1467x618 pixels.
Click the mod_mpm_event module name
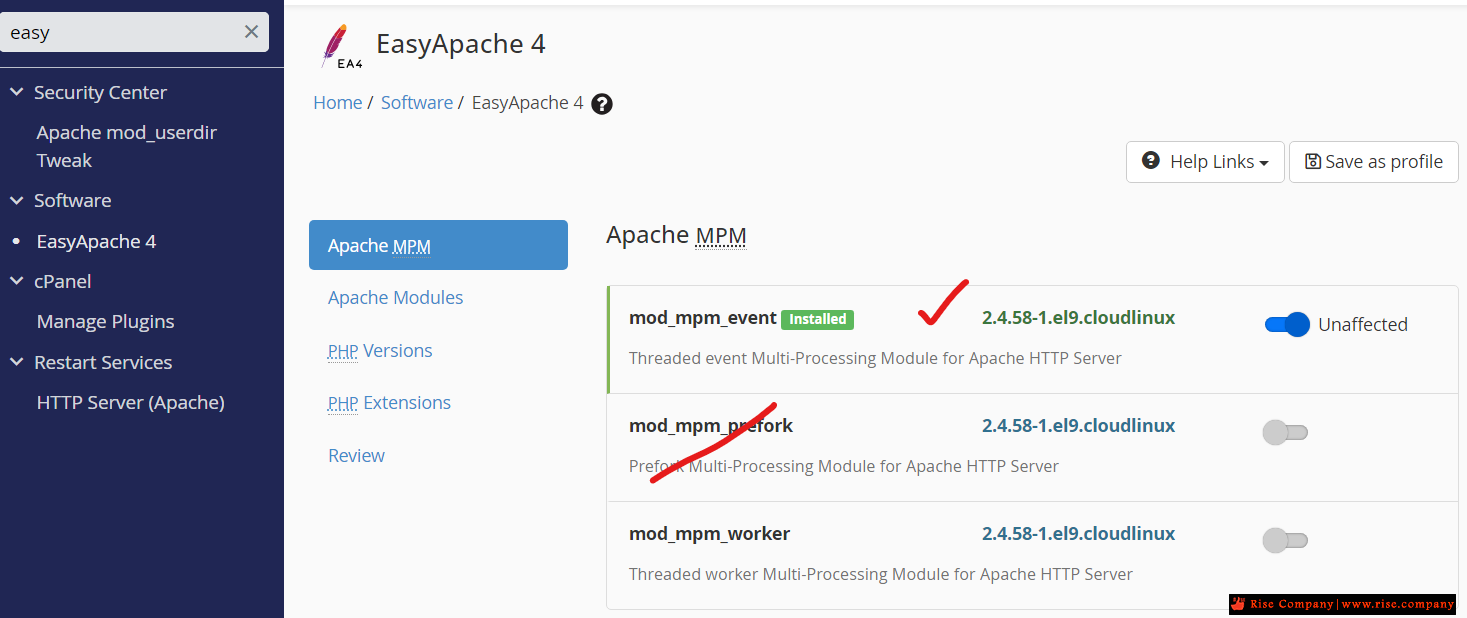pos(703,318)
